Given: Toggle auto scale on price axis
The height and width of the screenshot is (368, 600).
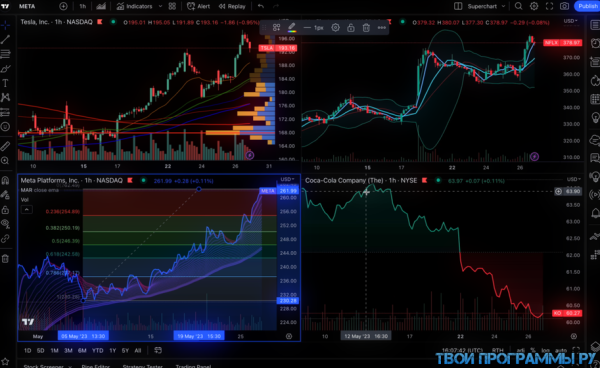Looking at the screenshot, I should click(x=561, y=350).
